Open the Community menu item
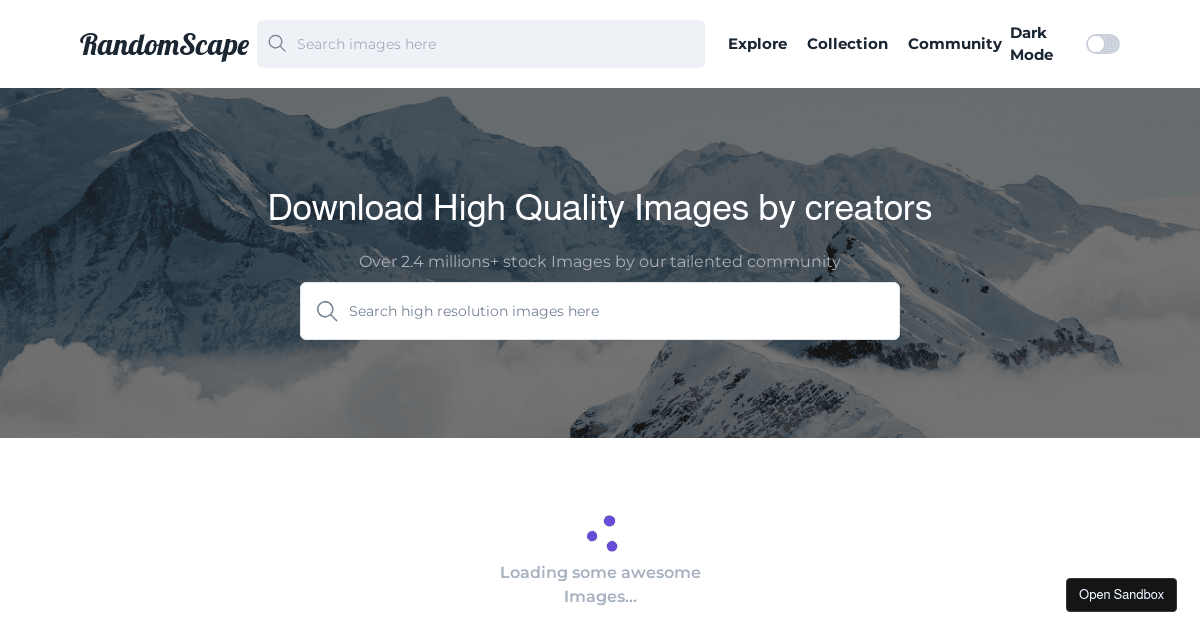Viewport: 1200px width, 630px height. pyautogui.click(x=955, y=44)
